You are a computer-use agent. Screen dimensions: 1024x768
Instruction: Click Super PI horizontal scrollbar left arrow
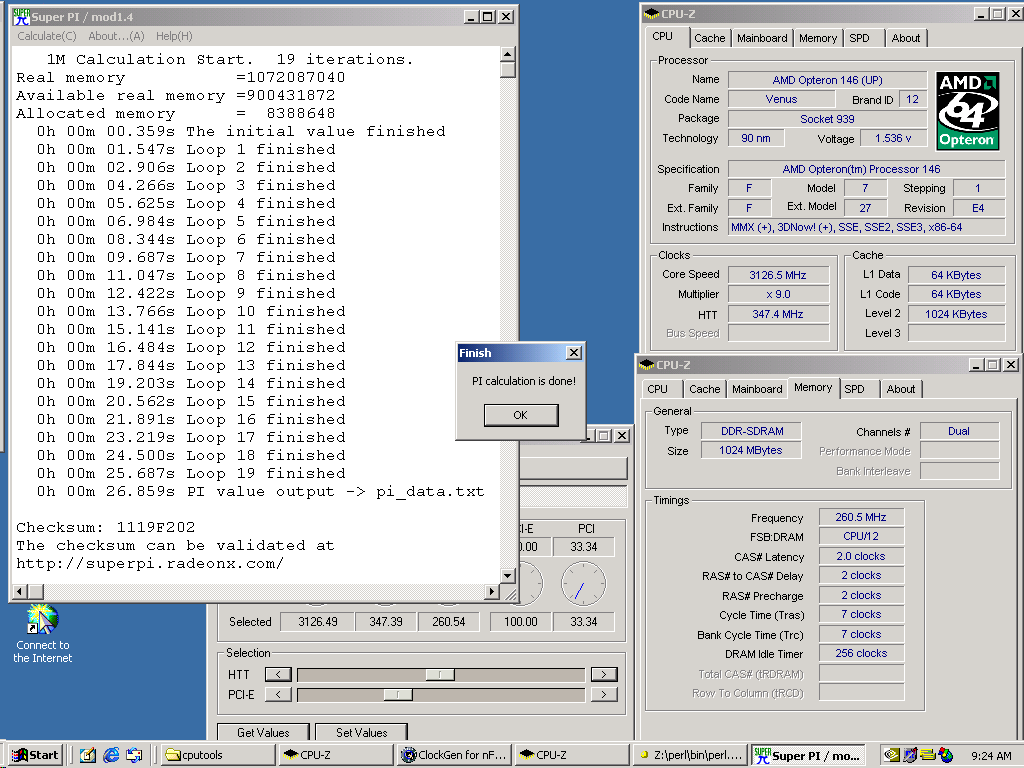click(19, 592)
